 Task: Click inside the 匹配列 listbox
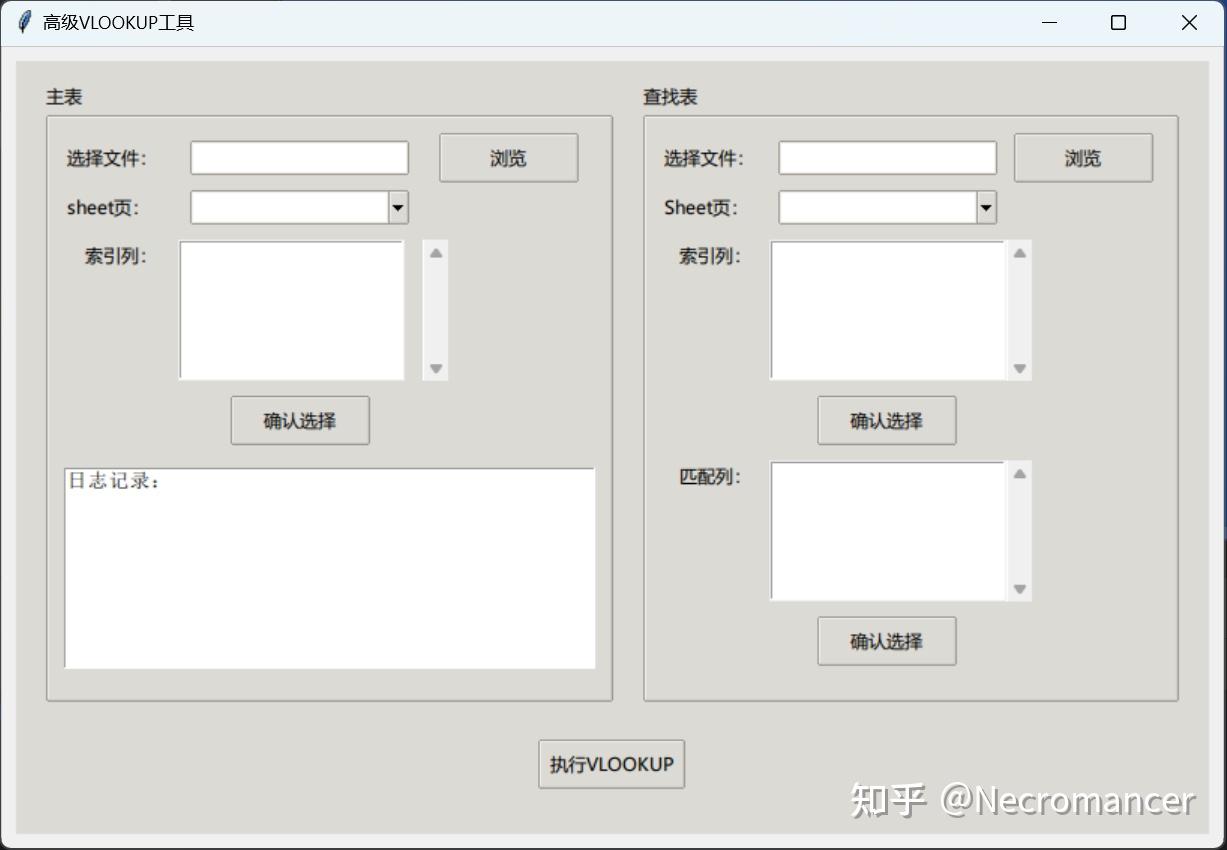click(x=888, y=530)
